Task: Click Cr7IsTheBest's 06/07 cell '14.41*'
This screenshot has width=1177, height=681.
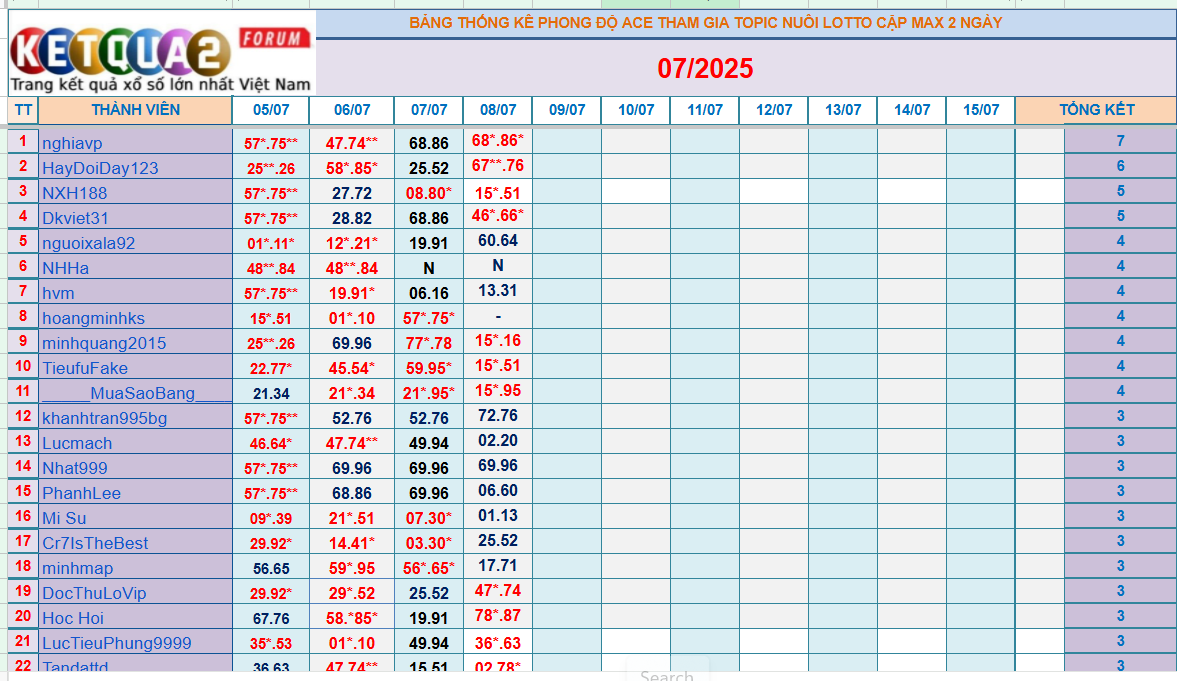Action: 352,543
